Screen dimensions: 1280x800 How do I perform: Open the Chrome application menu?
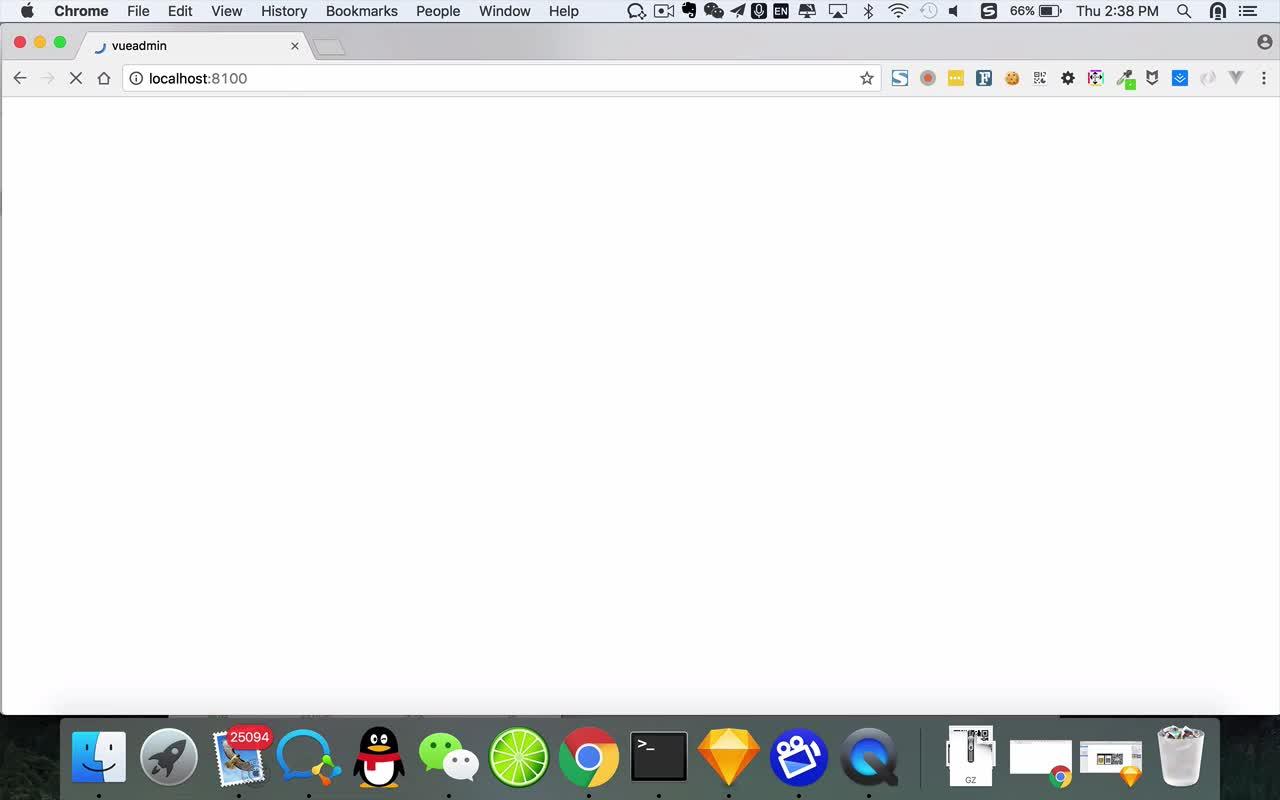81,11
